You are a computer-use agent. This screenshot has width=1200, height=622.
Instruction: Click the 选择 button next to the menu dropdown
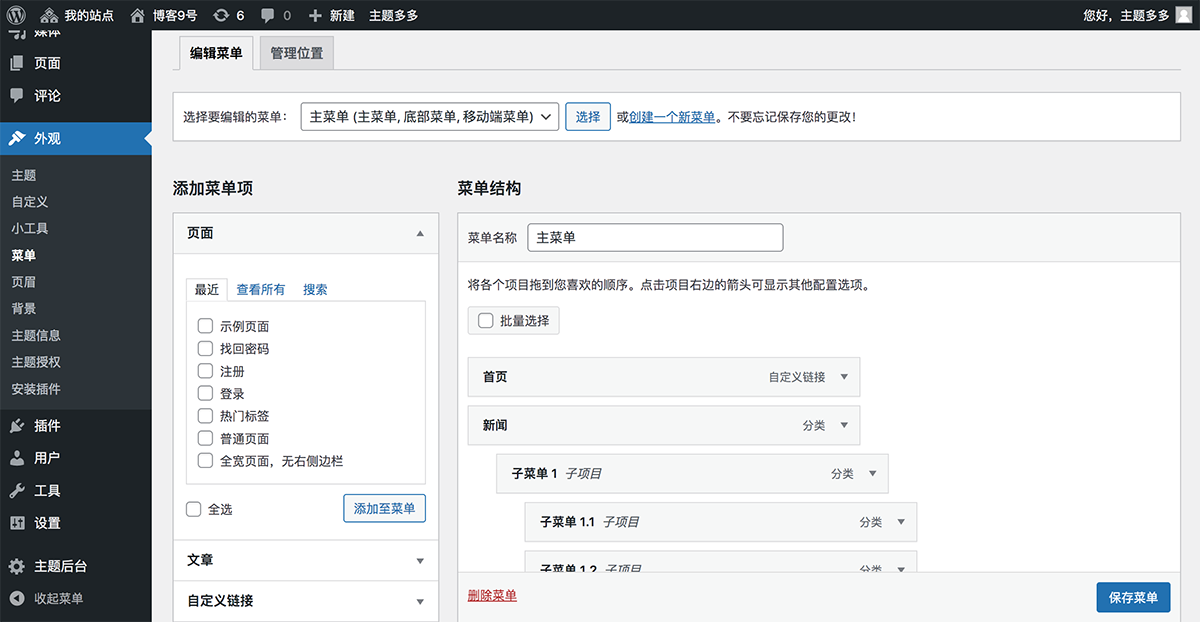click(588, 117)
